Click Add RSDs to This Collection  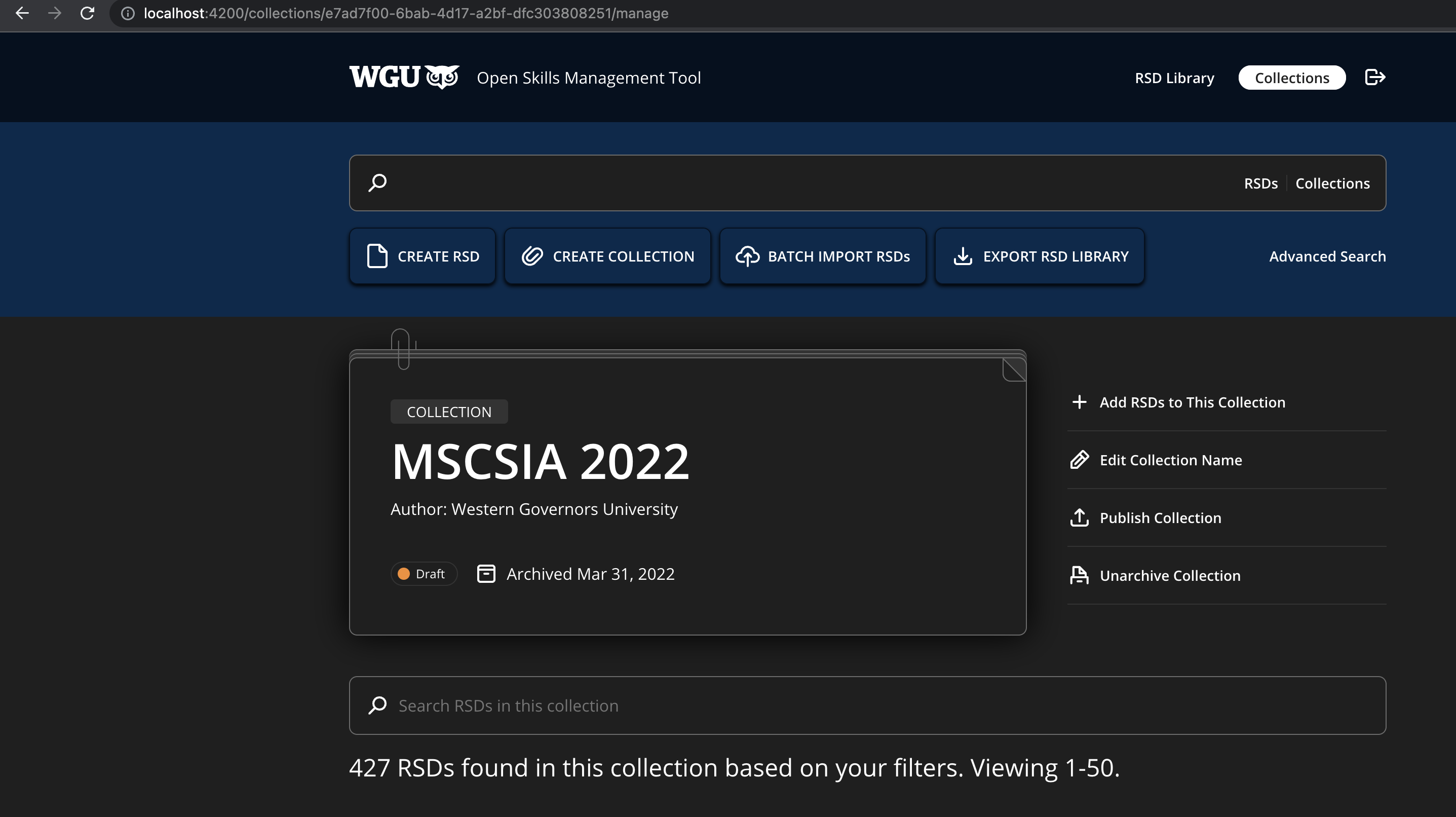(1192, 402)
